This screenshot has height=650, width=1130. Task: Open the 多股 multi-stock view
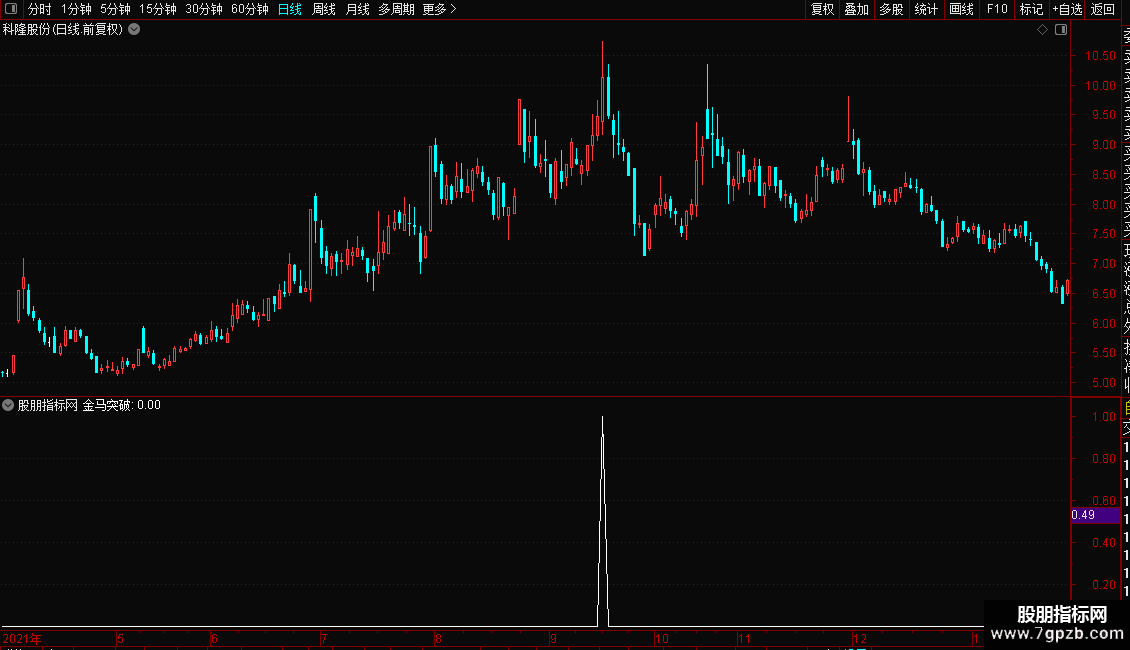point(891,9)
